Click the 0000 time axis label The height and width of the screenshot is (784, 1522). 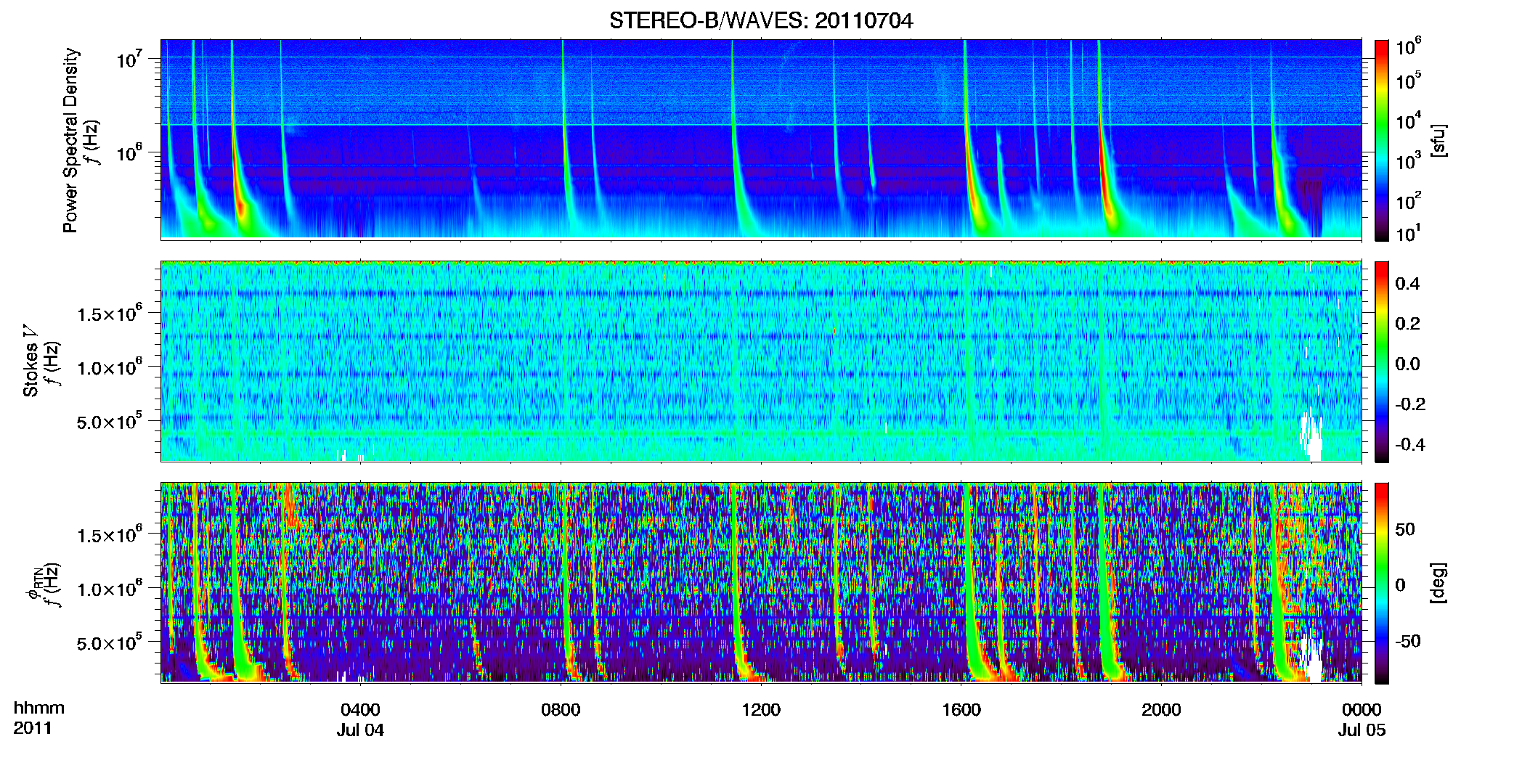pyautogui.click(x=1362, y=710)
